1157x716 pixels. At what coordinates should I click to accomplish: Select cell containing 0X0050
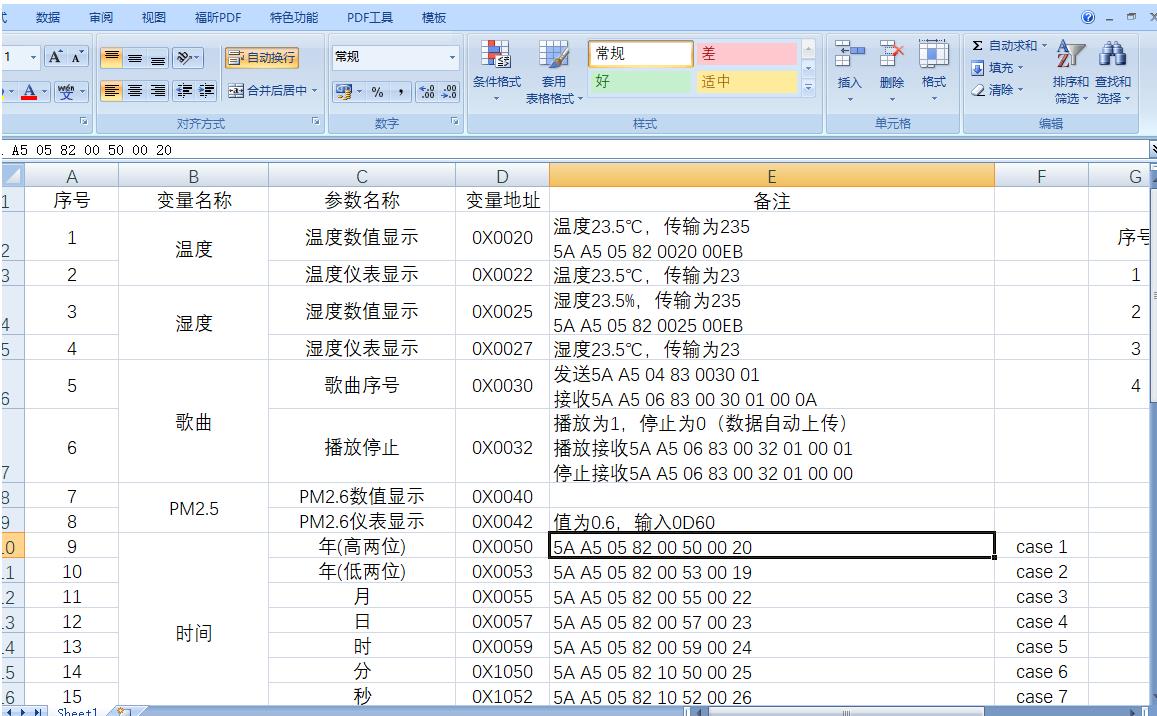tap(502, 546)
